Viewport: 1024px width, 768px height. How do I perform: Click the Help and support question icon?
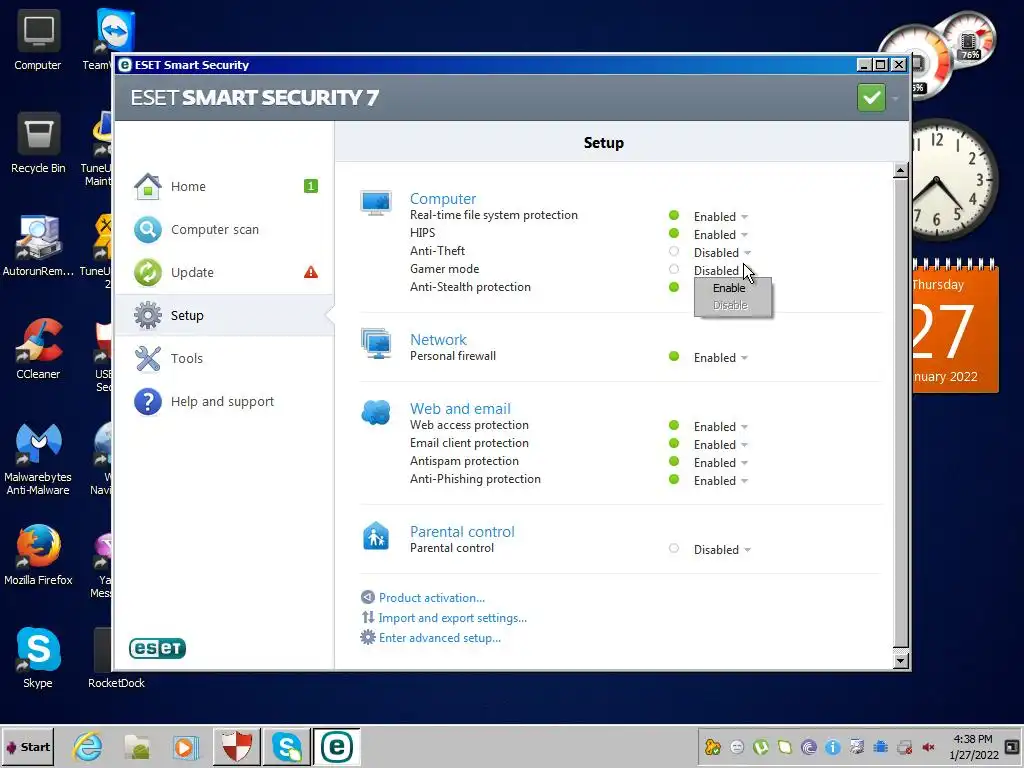coord(148,402)
